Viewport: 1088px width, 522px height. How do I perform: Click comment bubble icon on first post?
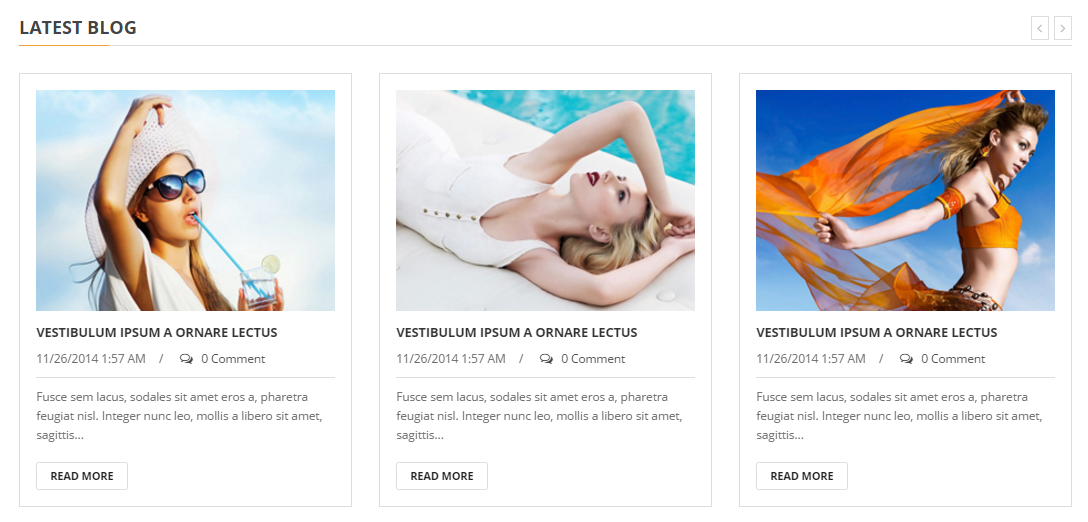point(186,359)
